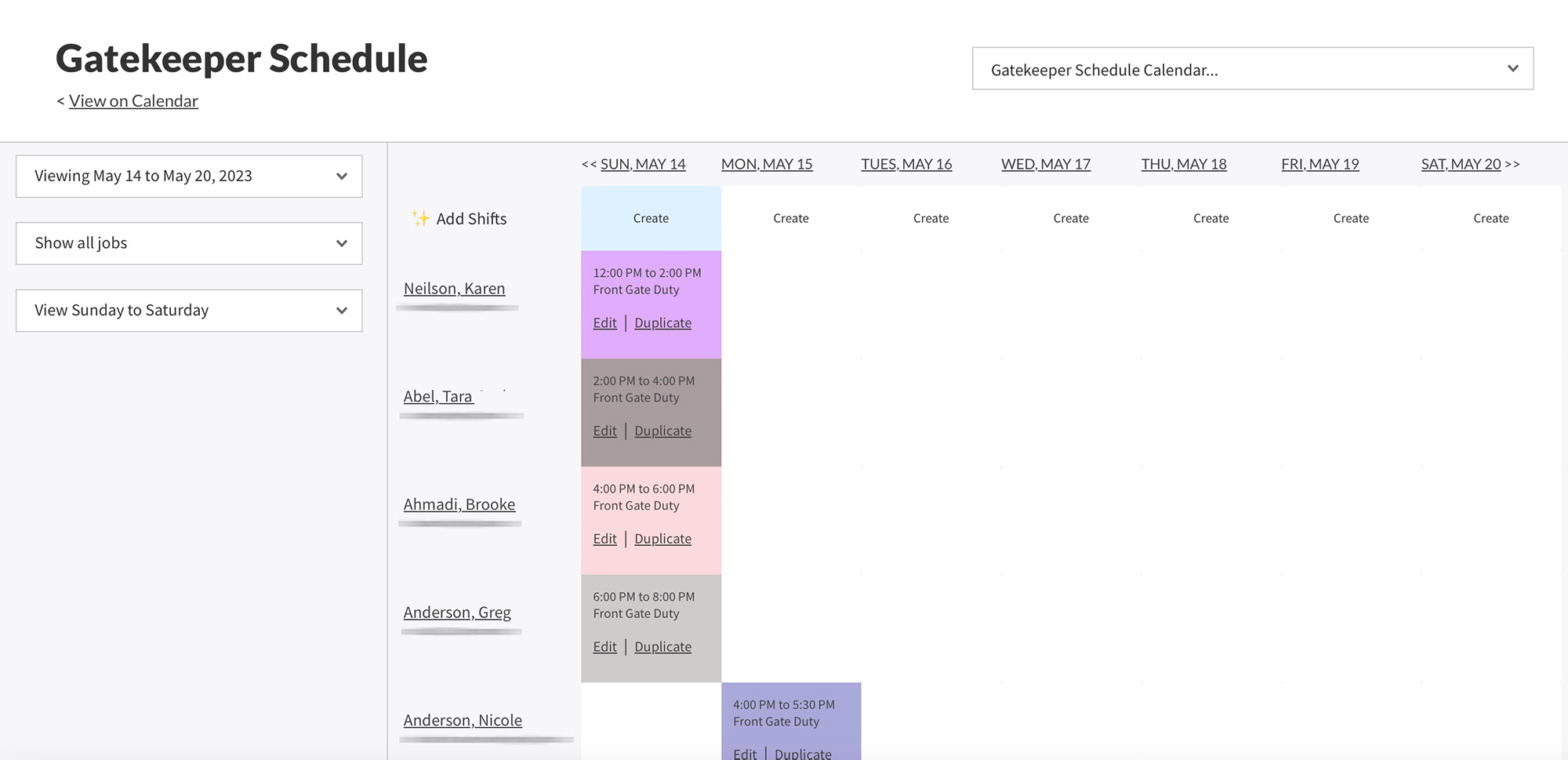Create a shift for Wednesday May 17
The height and width of the screenshot is (760, 1568).
(x=1070, y=219)
